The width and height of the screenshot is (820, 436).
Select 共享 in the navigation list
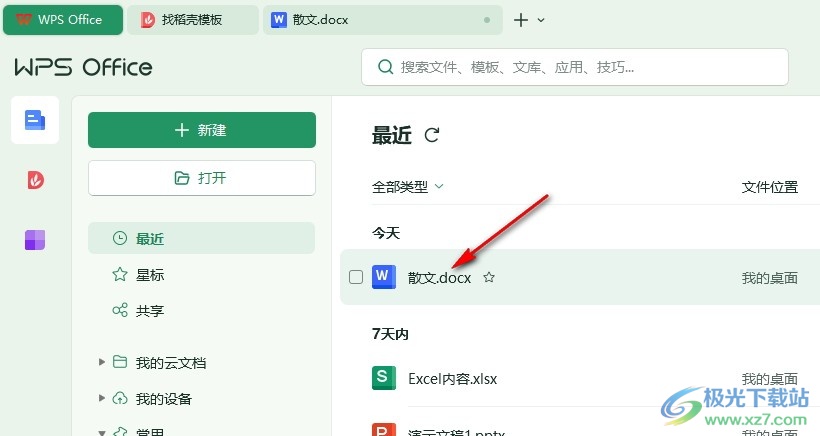[201, 311]
